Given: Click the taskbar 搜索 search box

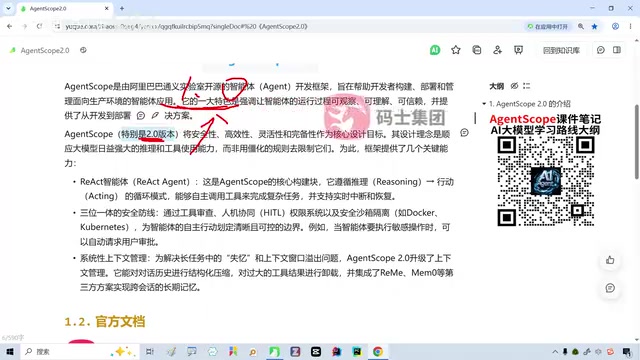Looking at the screenshot, I should 80,351.
